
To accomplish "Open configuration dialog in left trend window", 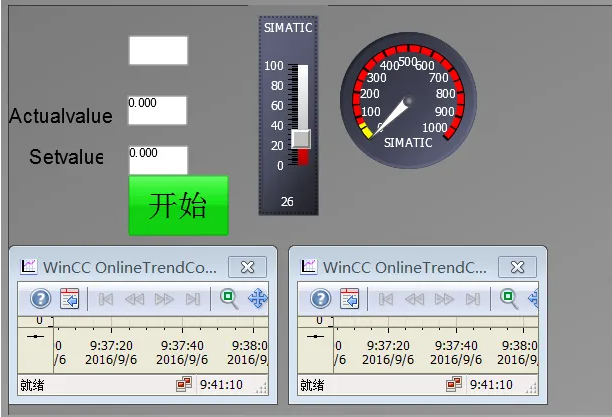I will [69, 298].
